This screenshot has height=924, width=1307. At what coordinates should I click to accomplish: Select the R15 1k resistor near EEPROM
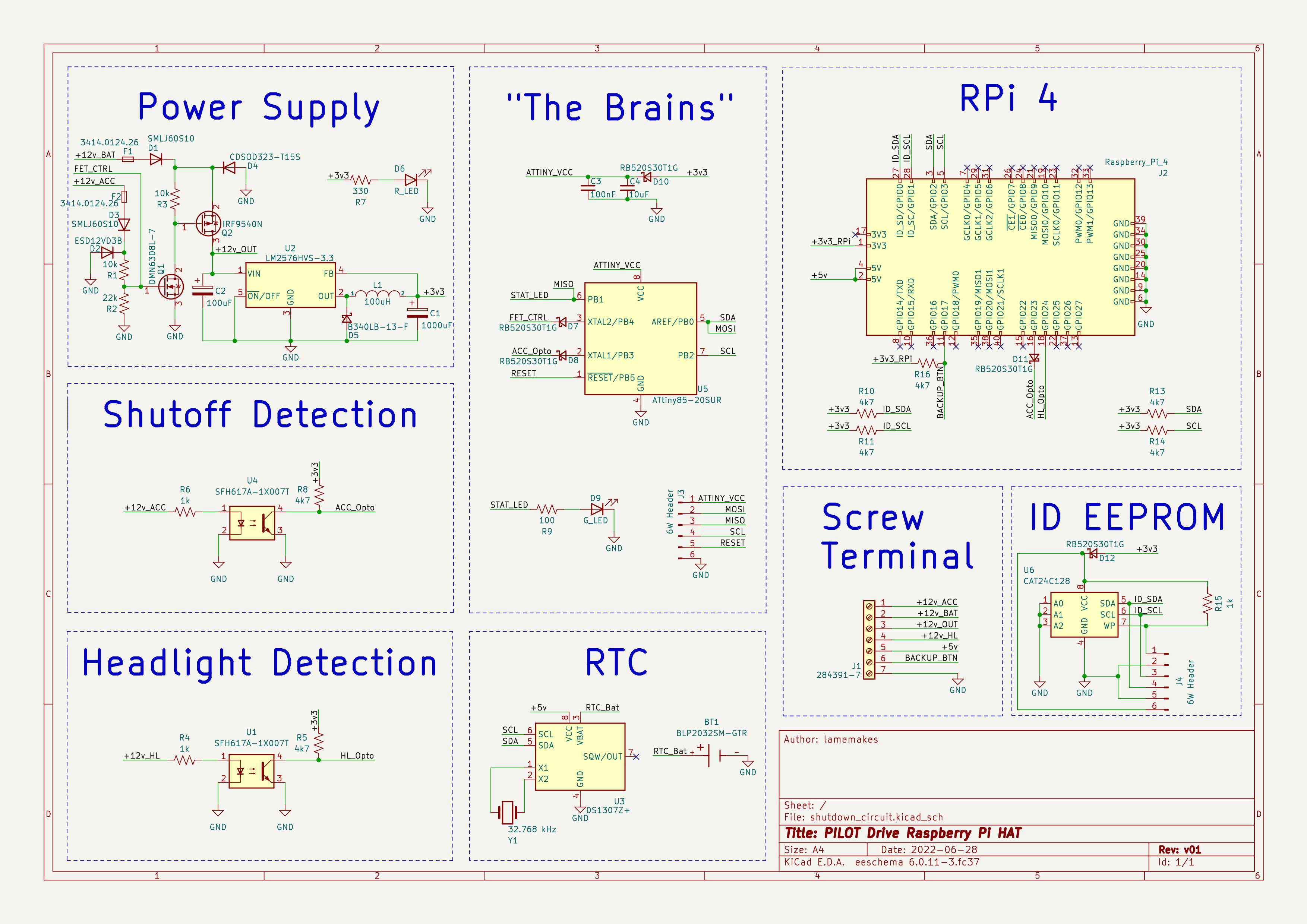pyautogui.click(x=1207, y=604)
